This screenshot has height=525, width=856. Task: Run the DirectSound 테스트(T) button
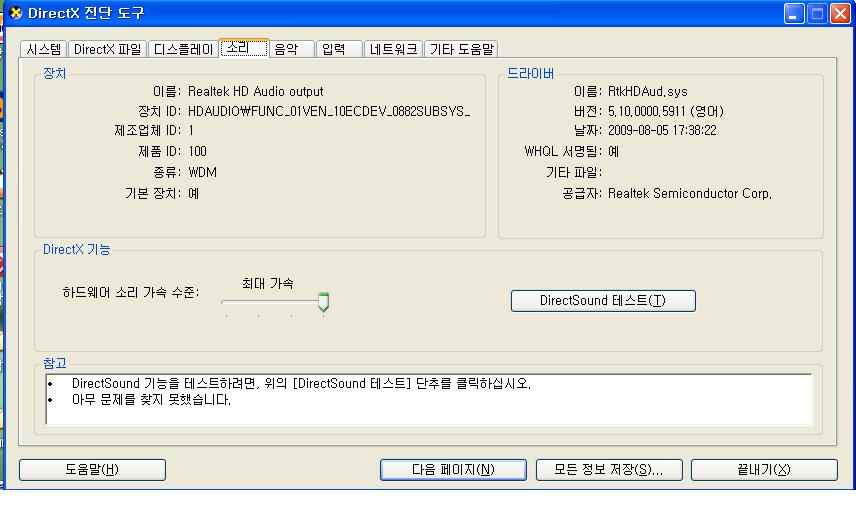[603, 301]
